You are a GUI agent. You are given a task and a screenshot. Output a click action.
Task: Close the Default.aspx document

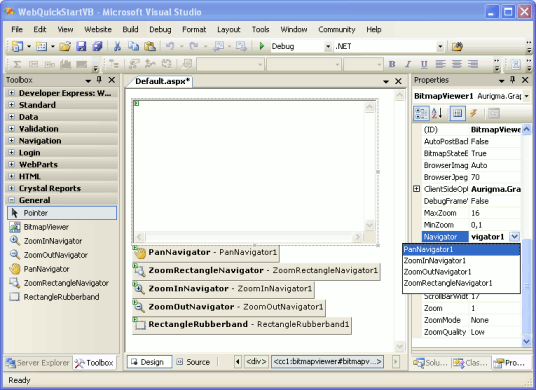click(x=398, y=81)
